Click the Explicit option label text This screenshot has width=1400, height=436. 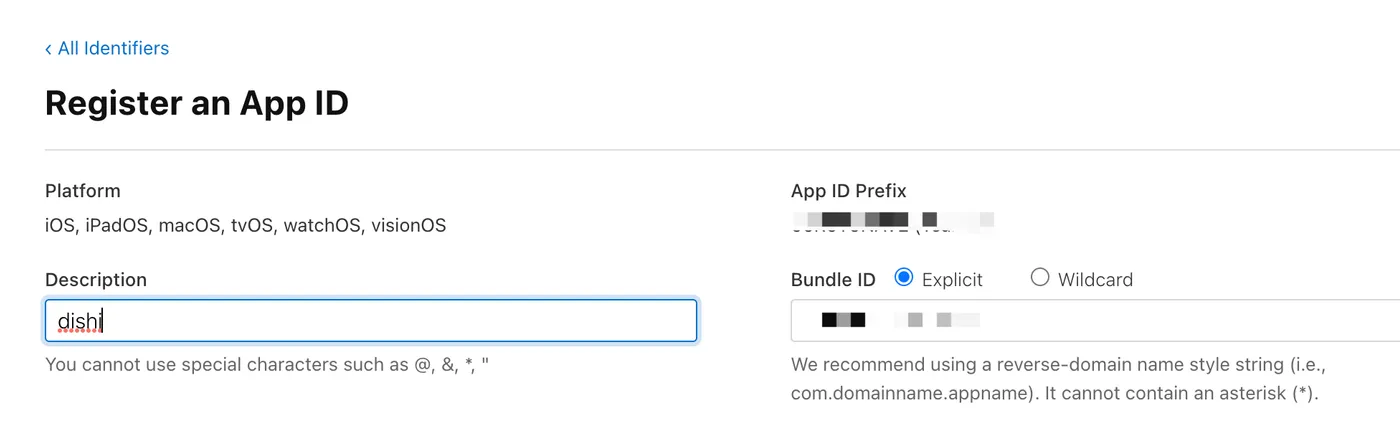[x=952, y=280]
